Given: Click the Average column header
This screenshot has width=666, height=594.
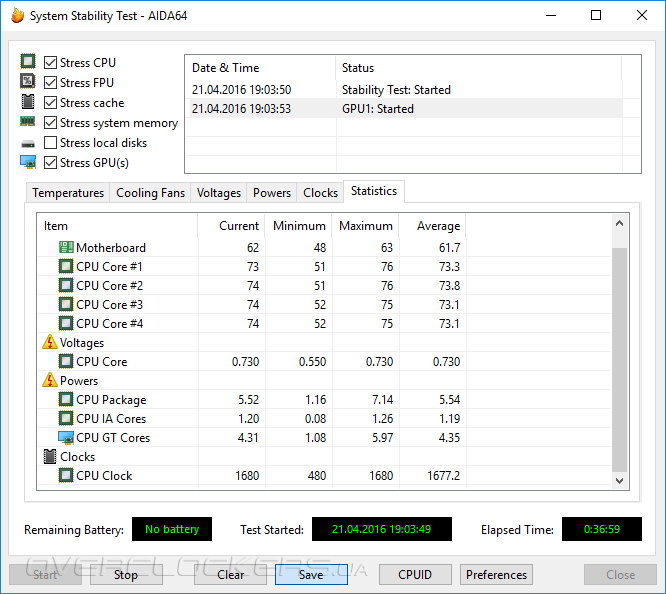Looking at the screenshot, I should click(433, 226).
